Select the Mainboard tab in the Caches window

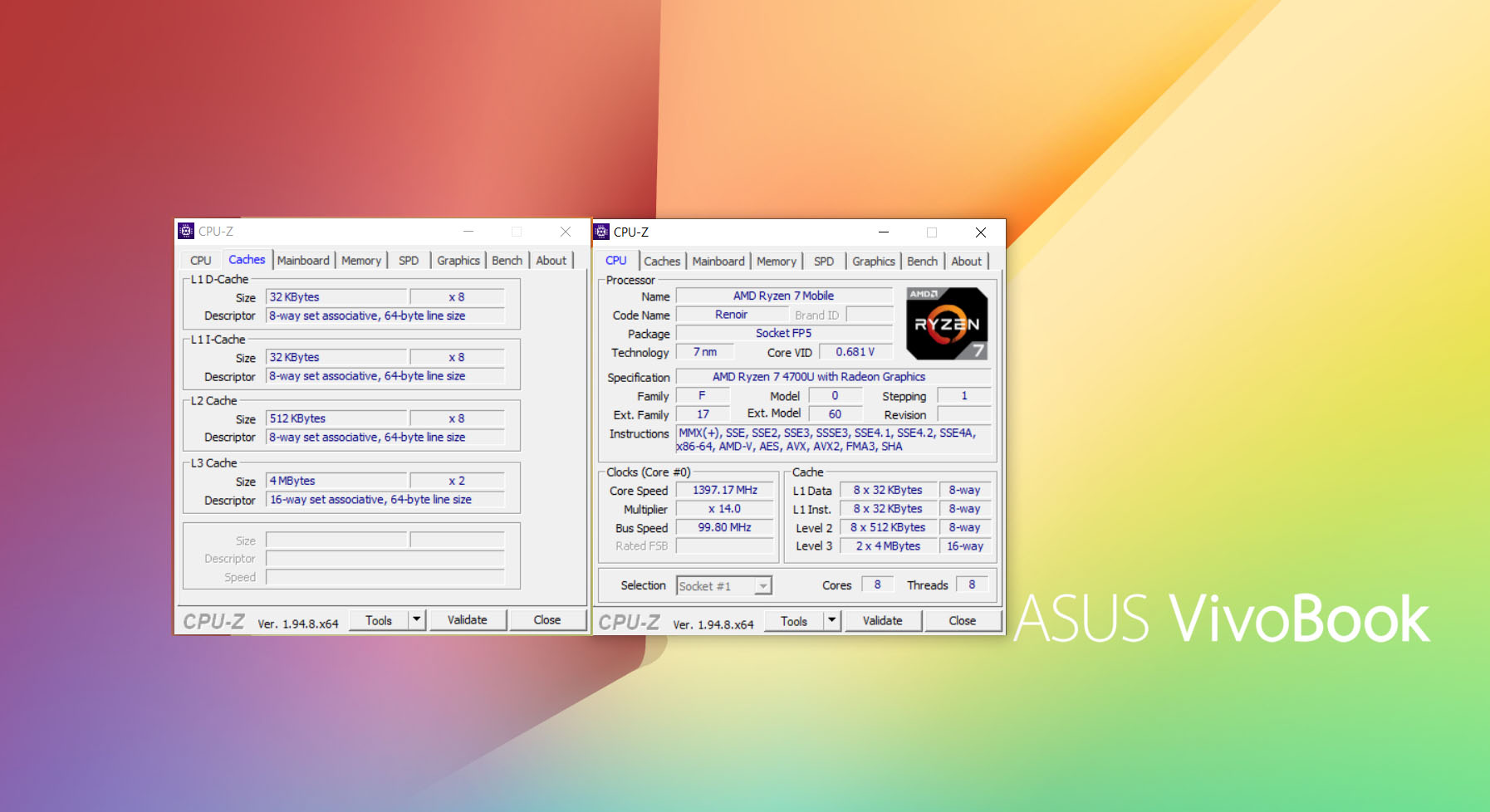(303, 261)
